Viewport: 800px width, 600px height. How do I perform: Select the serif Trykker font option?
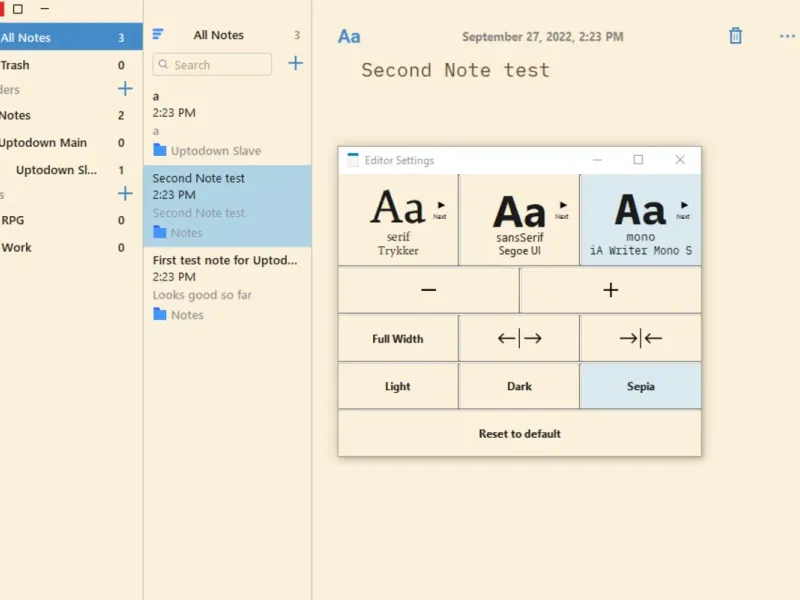point(398,220)
